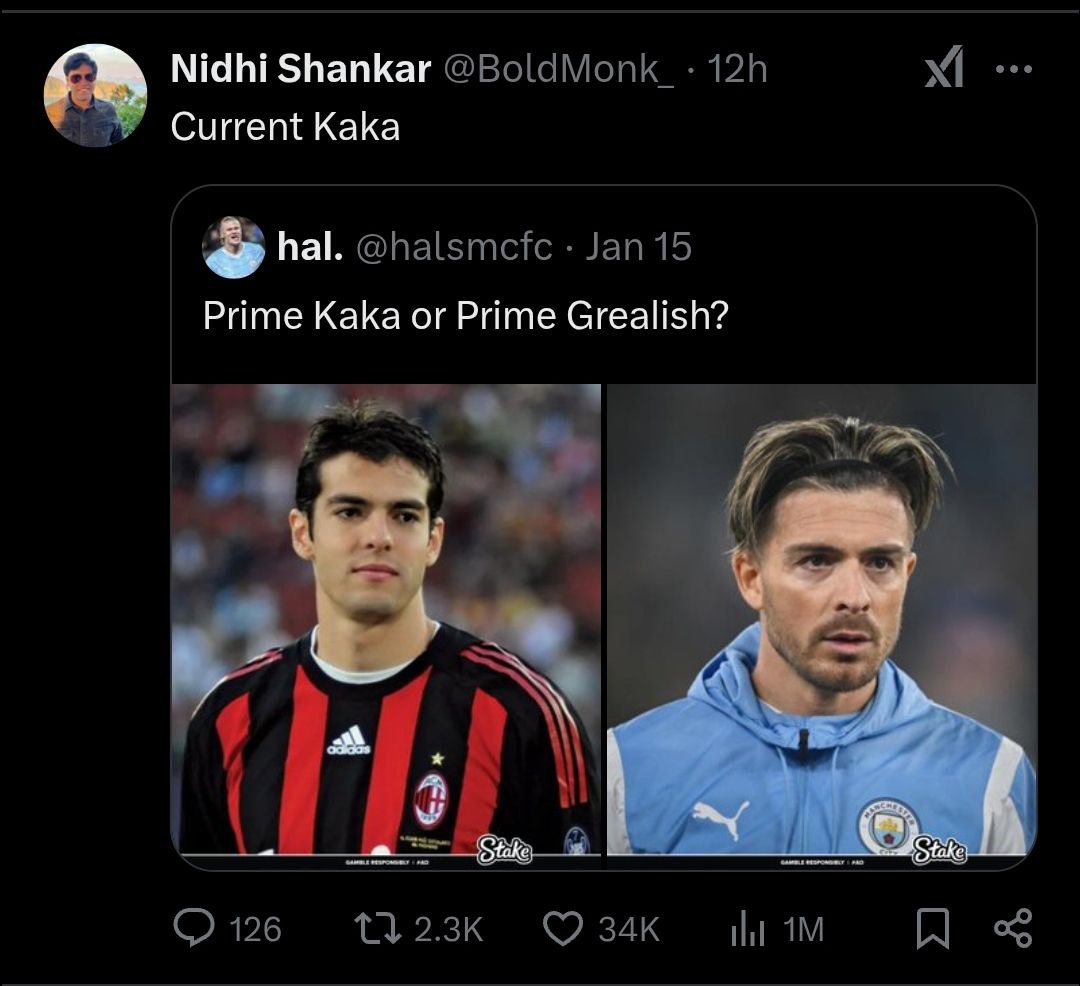Image resolution: width=1080 pixels, height=986 pixels.
Task: View post analytics bar chart icon
Action: click(747, 930)
